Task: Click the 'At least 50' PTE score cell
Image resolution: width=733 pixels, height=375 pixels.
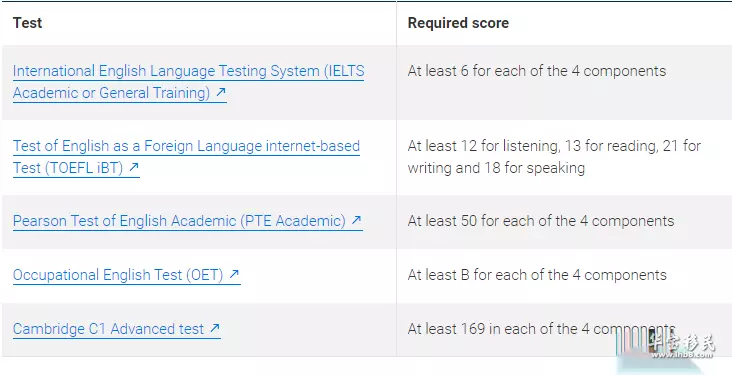Action: point(541,221)
